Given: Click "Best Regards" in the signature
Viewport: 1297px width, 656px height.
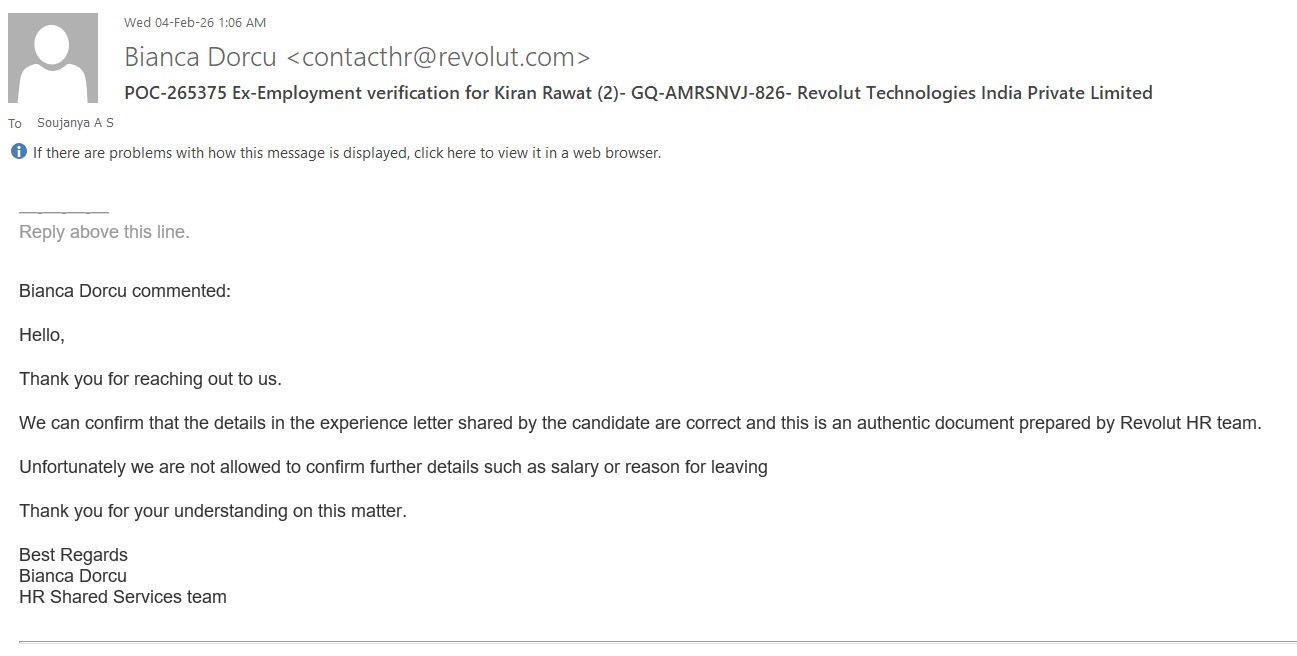Looking at the screenshot, I should click(73, 555).
